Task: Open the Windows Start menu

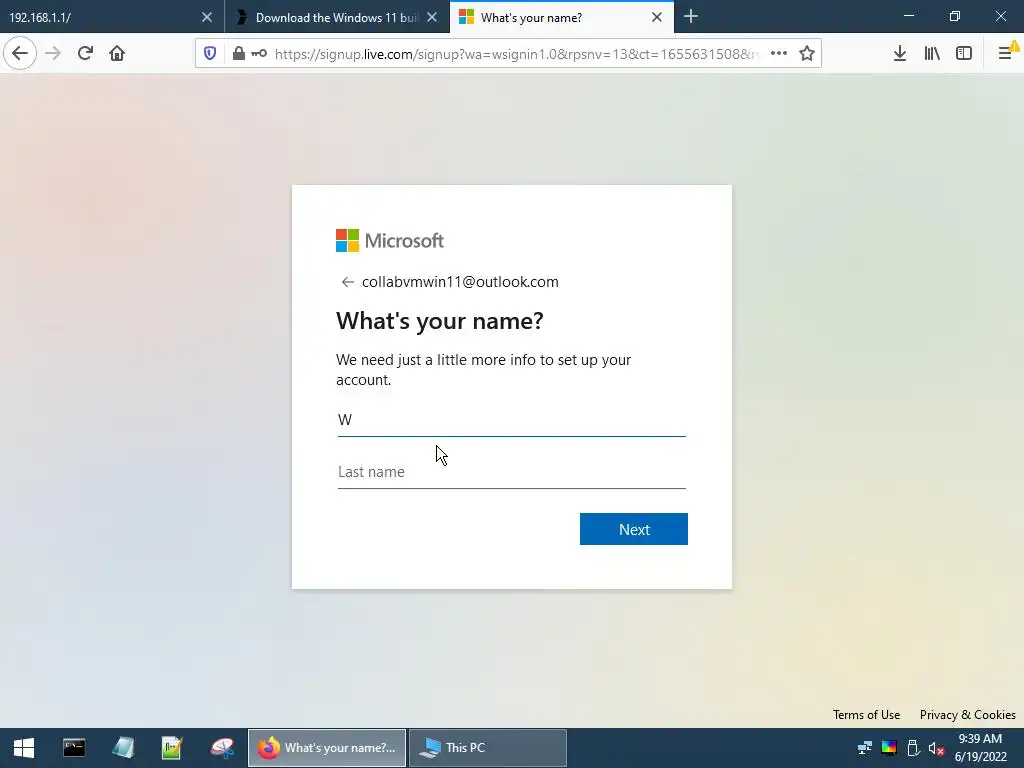Action: (x=24, y=748)
